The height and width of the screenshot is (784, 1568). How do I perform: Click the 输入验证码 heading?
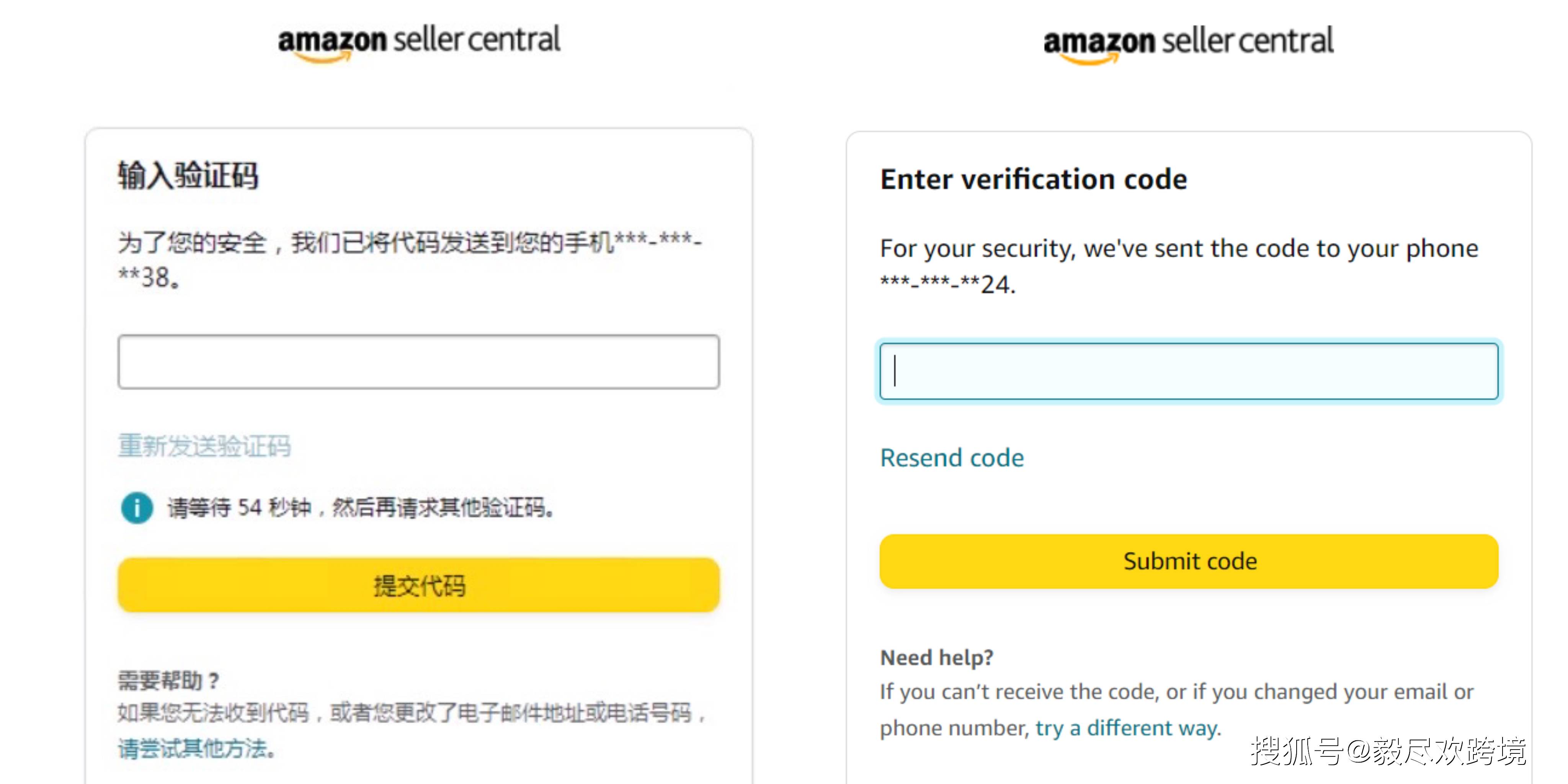[188, 176]
